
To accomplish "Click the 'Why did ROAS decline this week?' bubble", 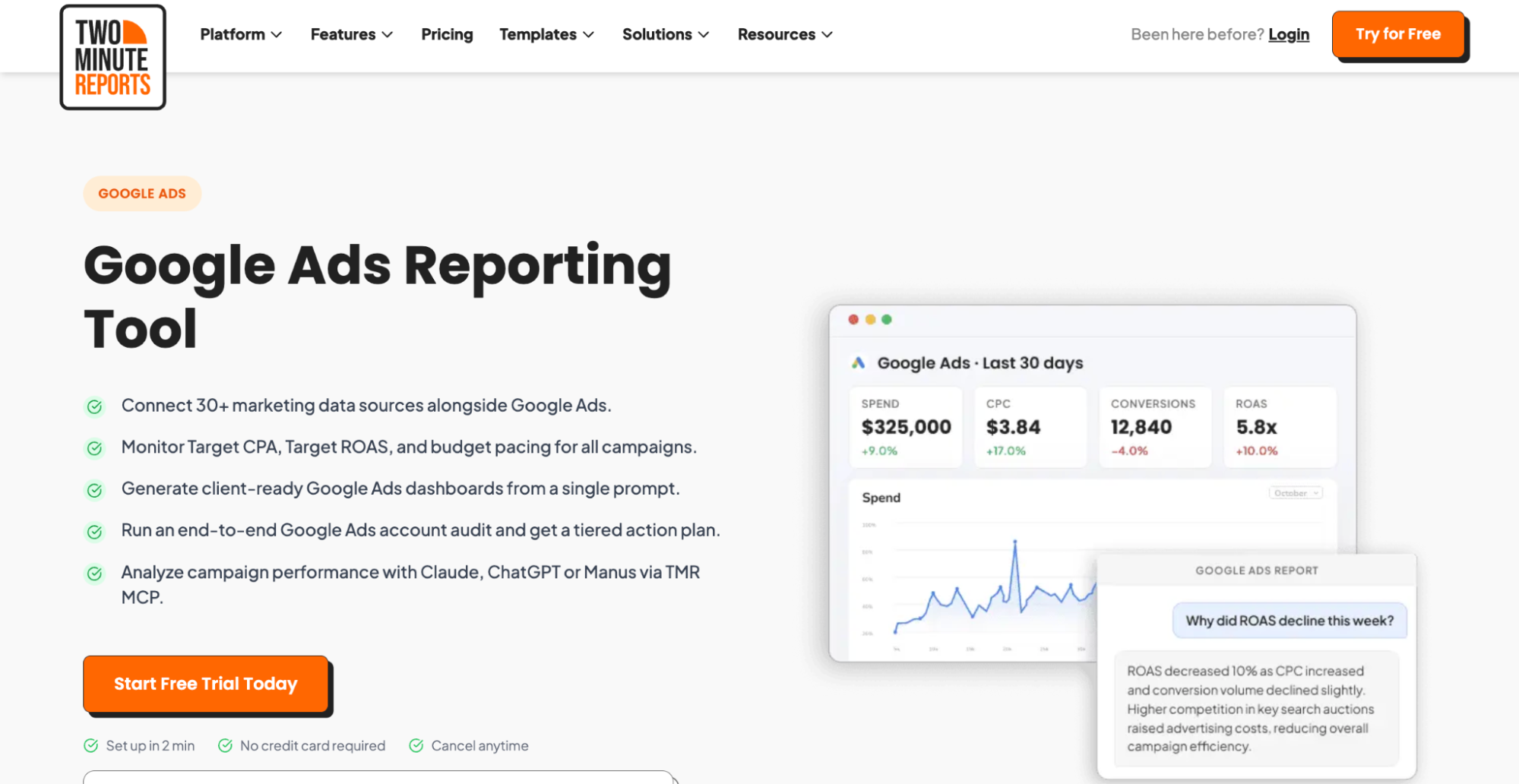I will point(1290,621).
